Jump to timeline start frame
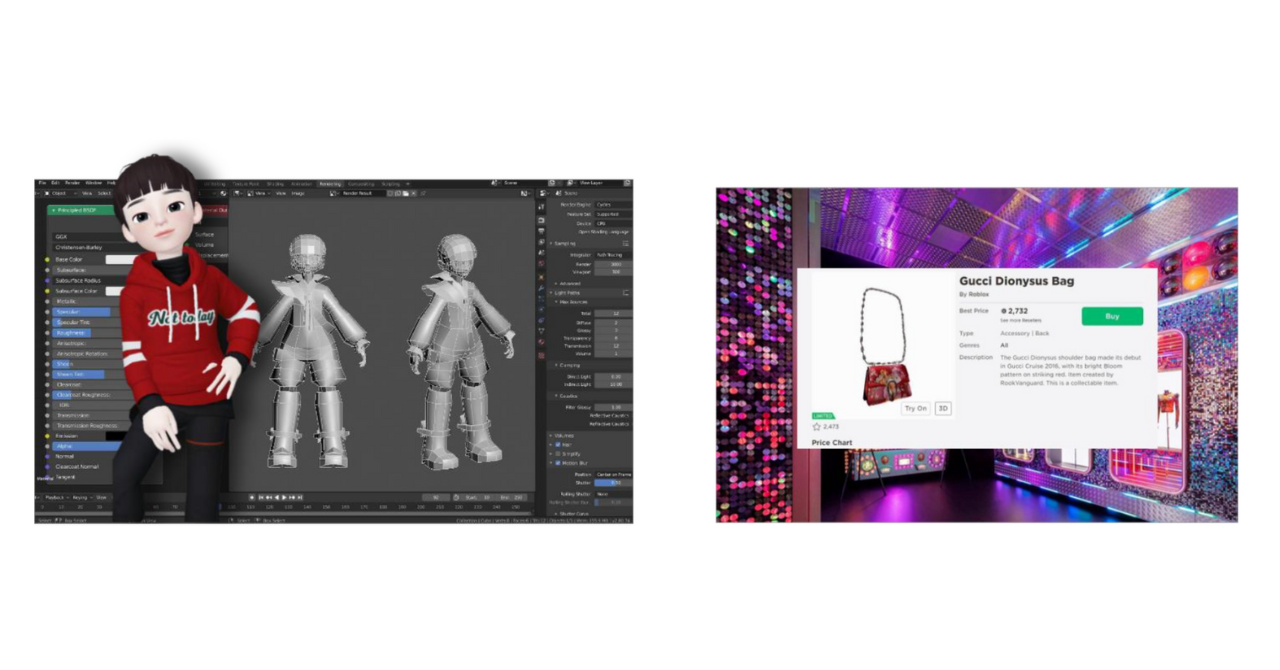Screen dimensions: 1280x670 [x=261, y=497]
